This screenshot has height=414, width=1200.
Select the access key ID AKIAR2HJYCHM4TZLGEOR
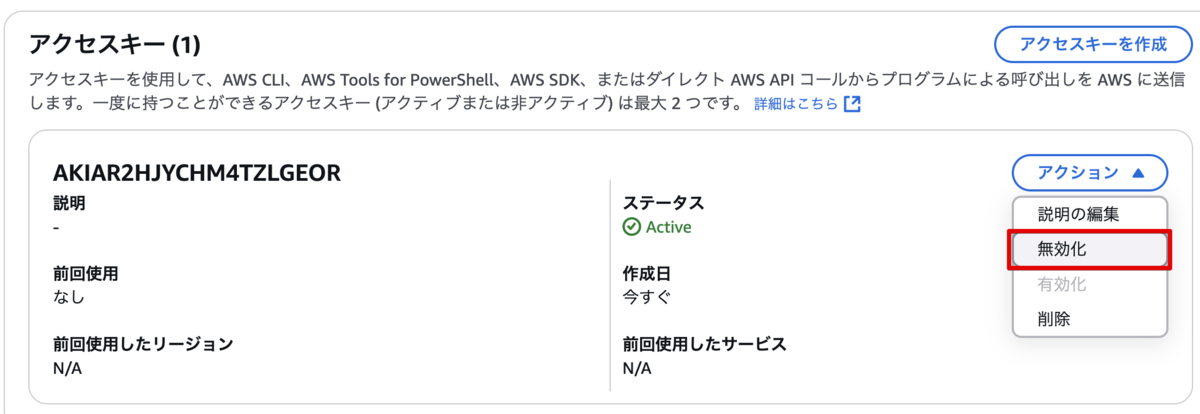(x=197, y=173)
